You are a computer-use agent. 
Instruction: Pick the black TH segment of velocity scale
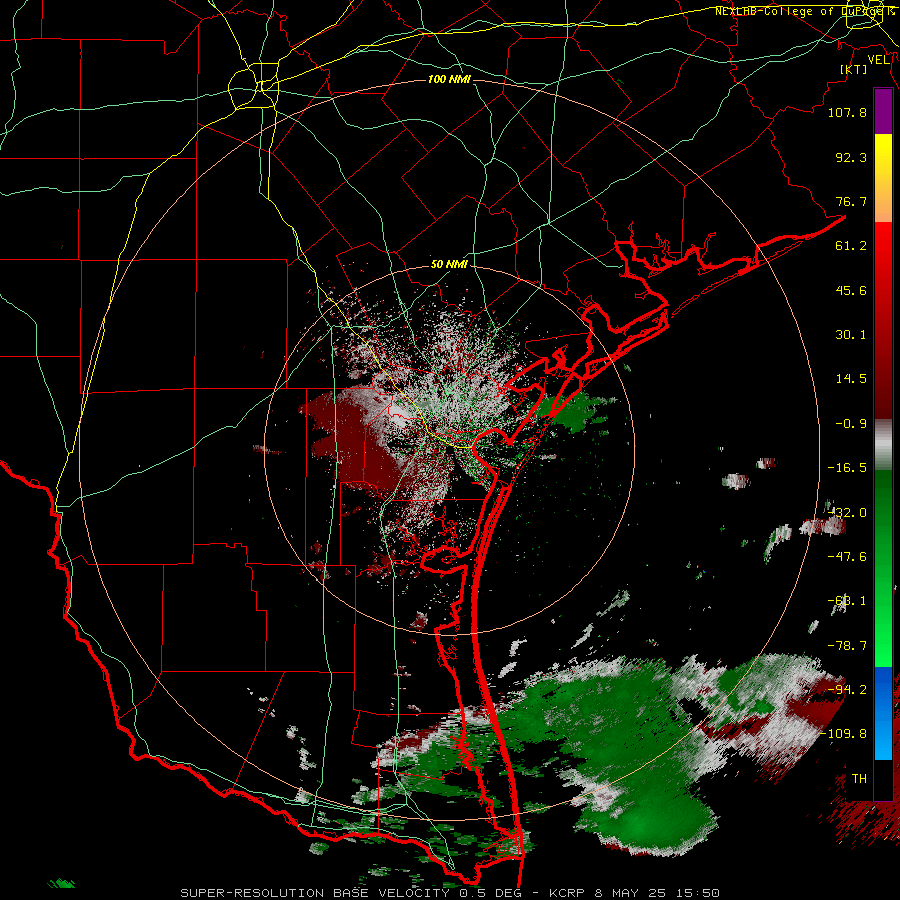pyautogui.click(x=883, y=779)
